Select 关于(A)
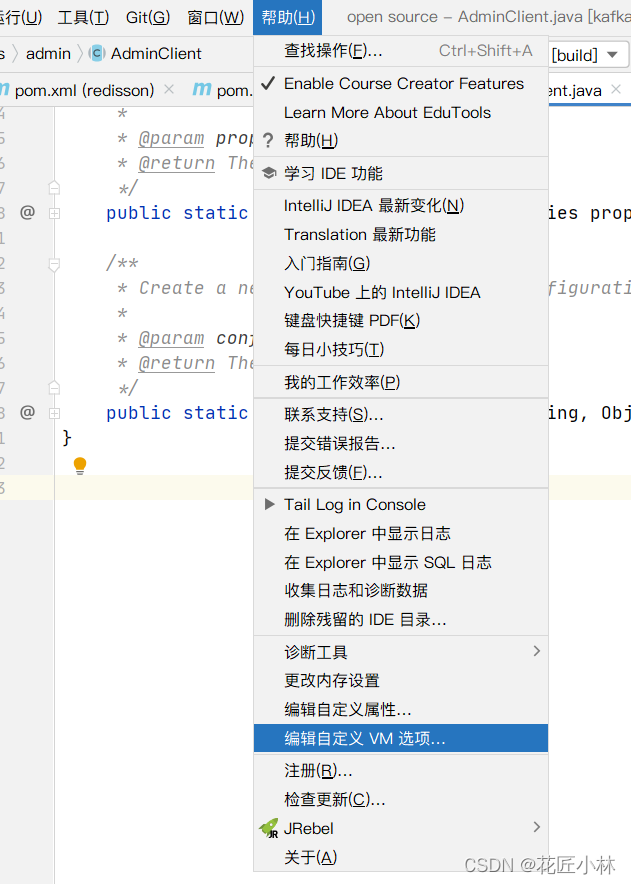 401,857
